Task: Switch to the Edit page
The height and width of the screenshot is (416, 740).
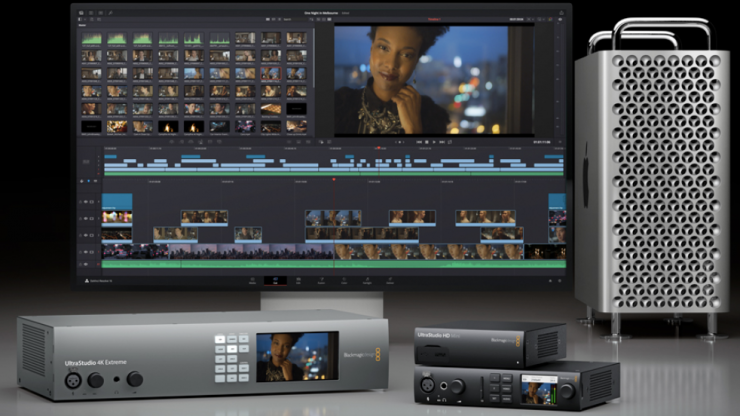Action: (x=297, y=282)
